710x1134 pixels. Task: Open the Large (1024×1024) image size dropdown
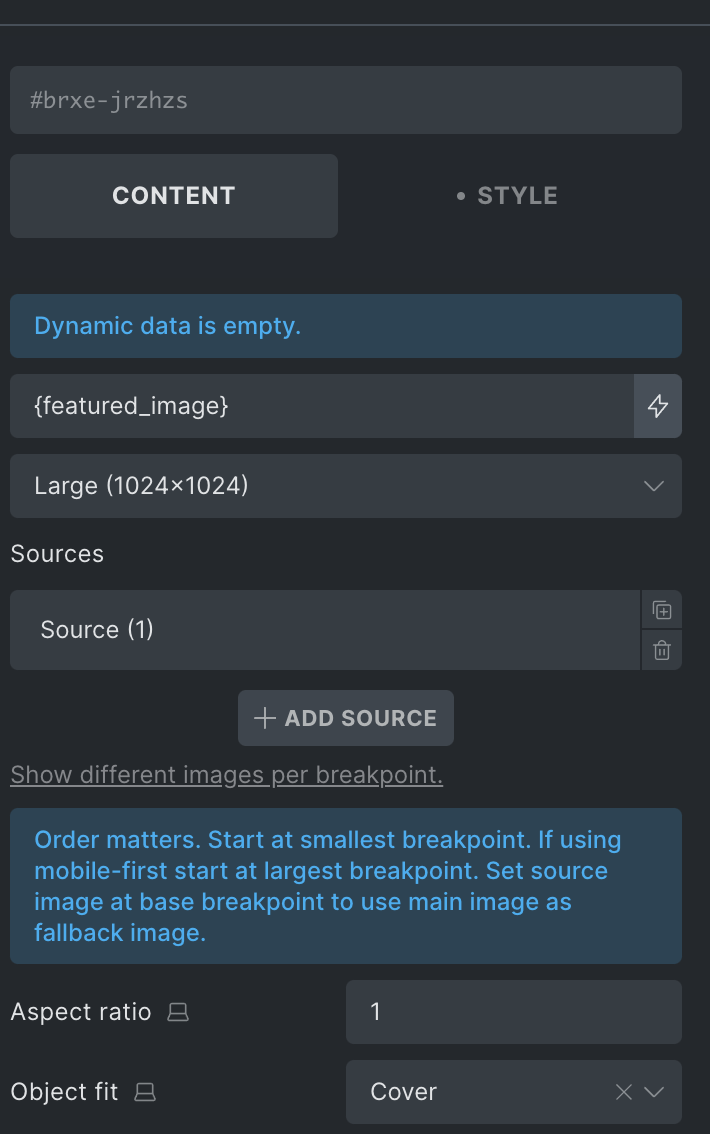coord(346,486)
